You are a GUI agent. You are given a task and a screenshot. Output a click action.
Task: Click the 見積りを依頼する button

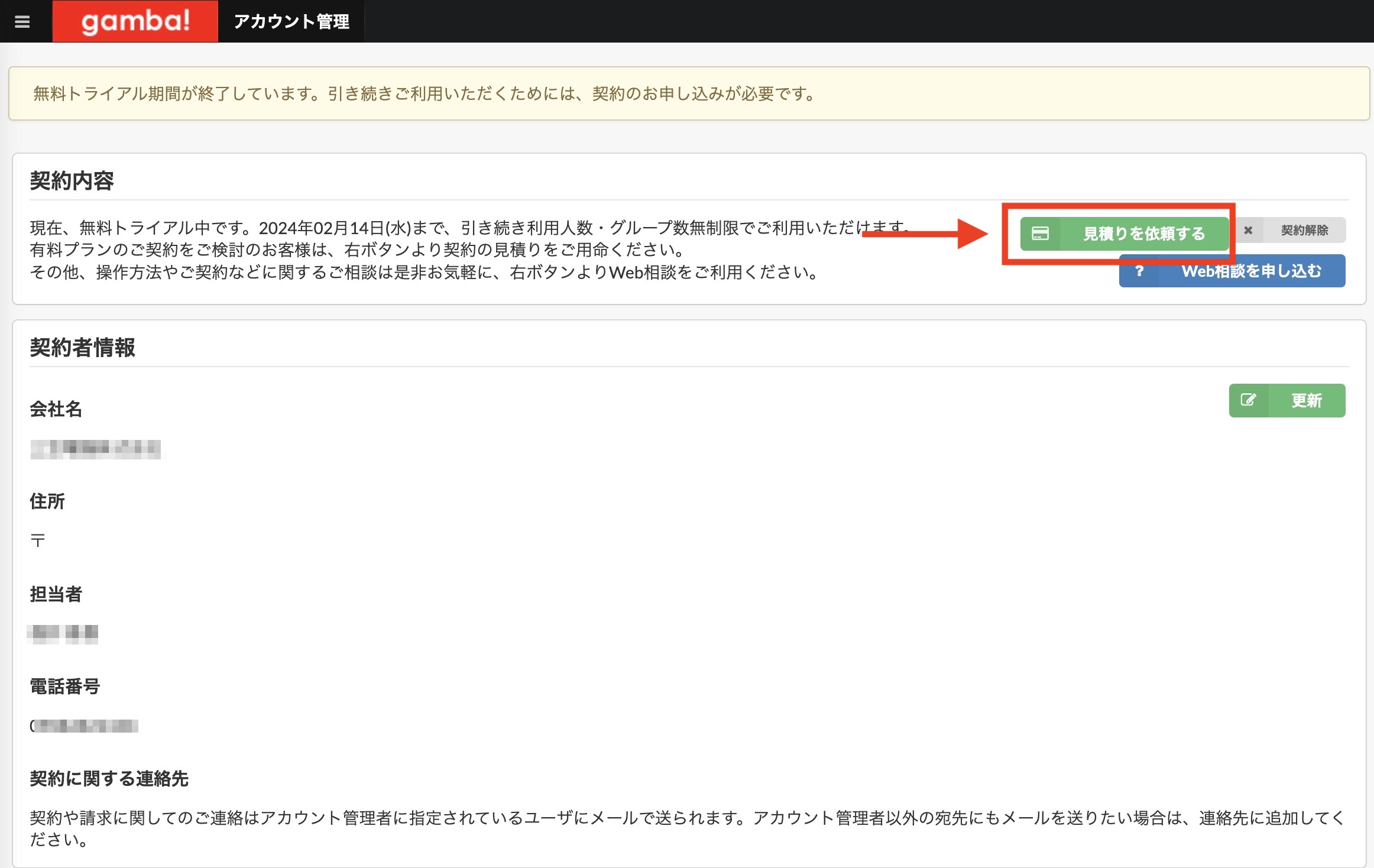click(x=1124, y=234)
